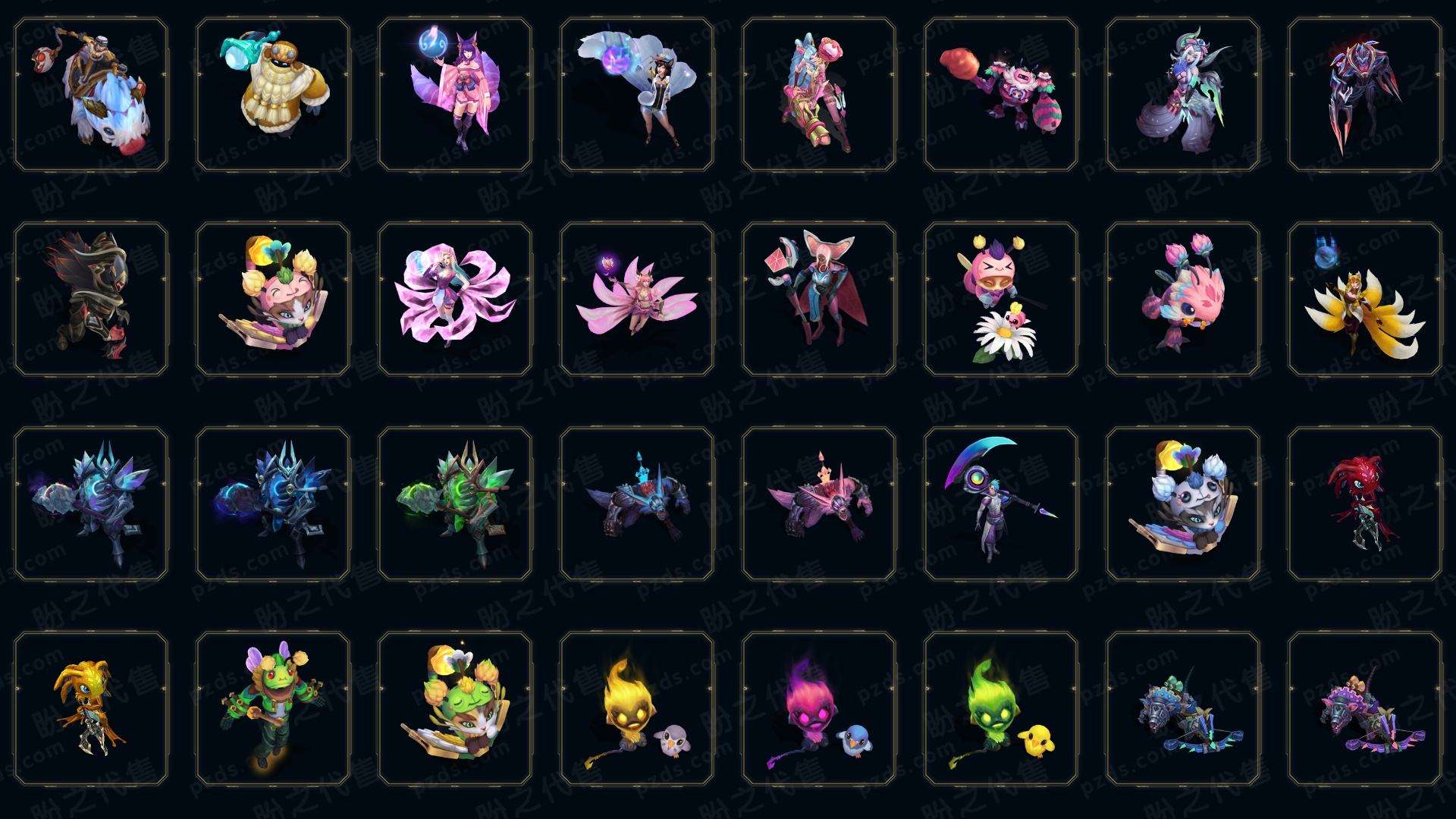Choose the figure holding large purple scythe
1456x819 pixels.
point(1001,504)
